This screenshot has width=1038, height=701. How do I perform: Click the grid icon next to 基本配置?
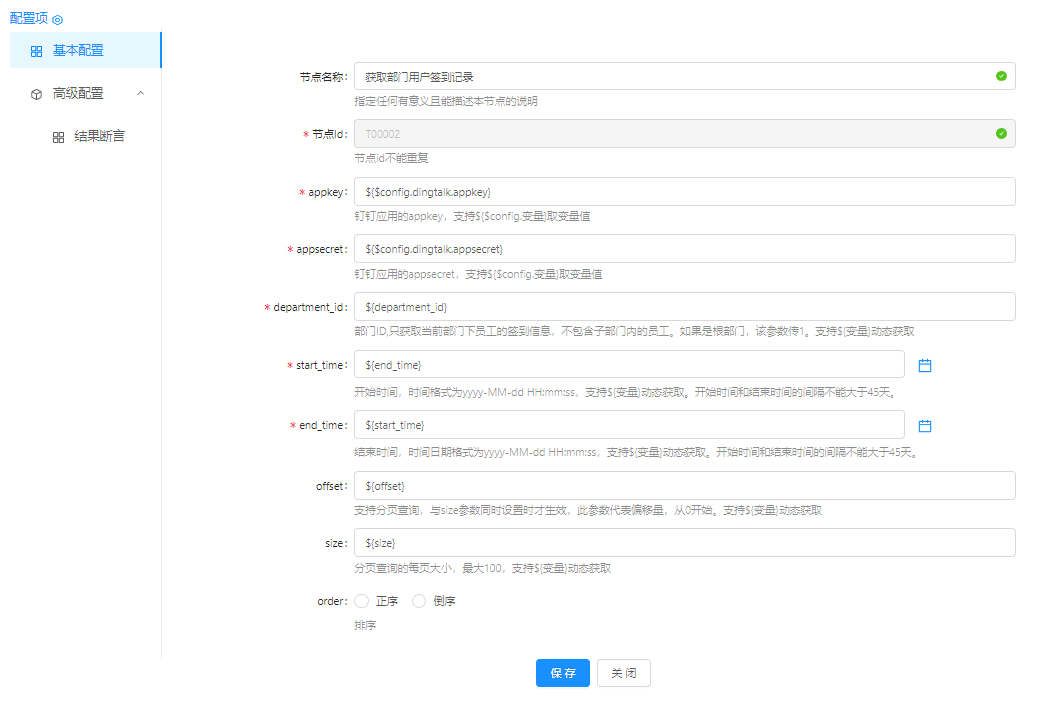click(37, 51)
